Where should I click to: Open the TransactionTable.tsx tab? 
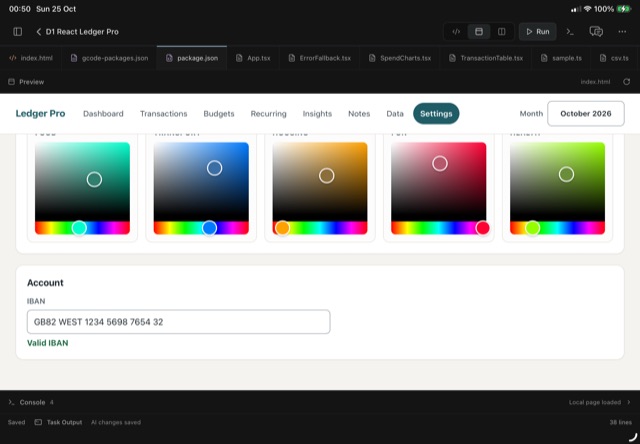click(487, 58)
